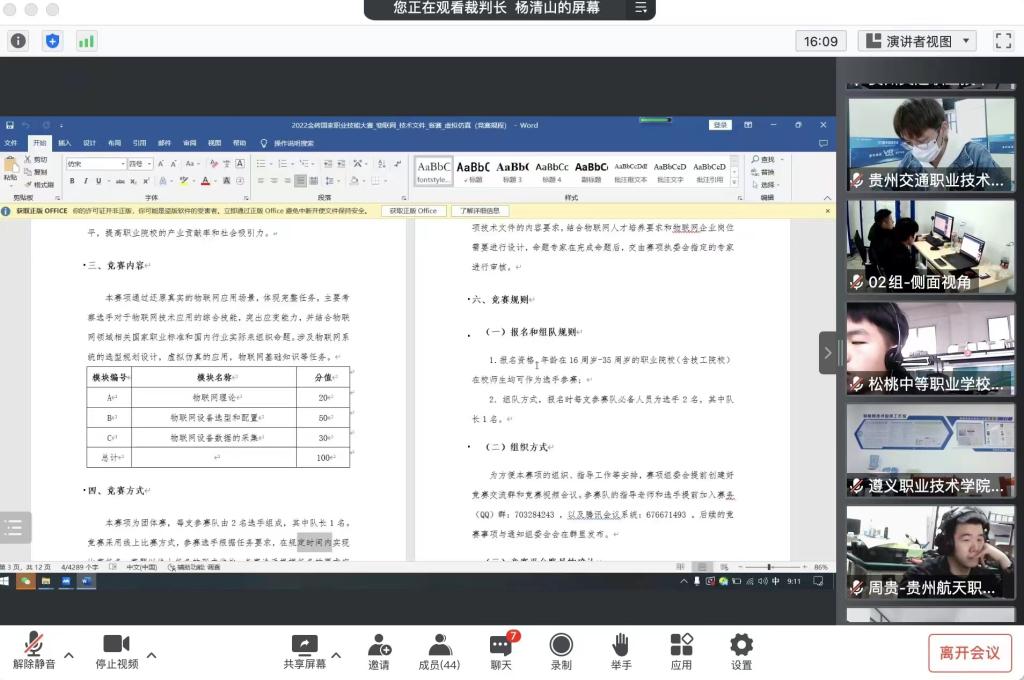This screenshot has width=1024, height=680.
Task: Show the 成员(44) participants list
Action: (x=440, y=652)
